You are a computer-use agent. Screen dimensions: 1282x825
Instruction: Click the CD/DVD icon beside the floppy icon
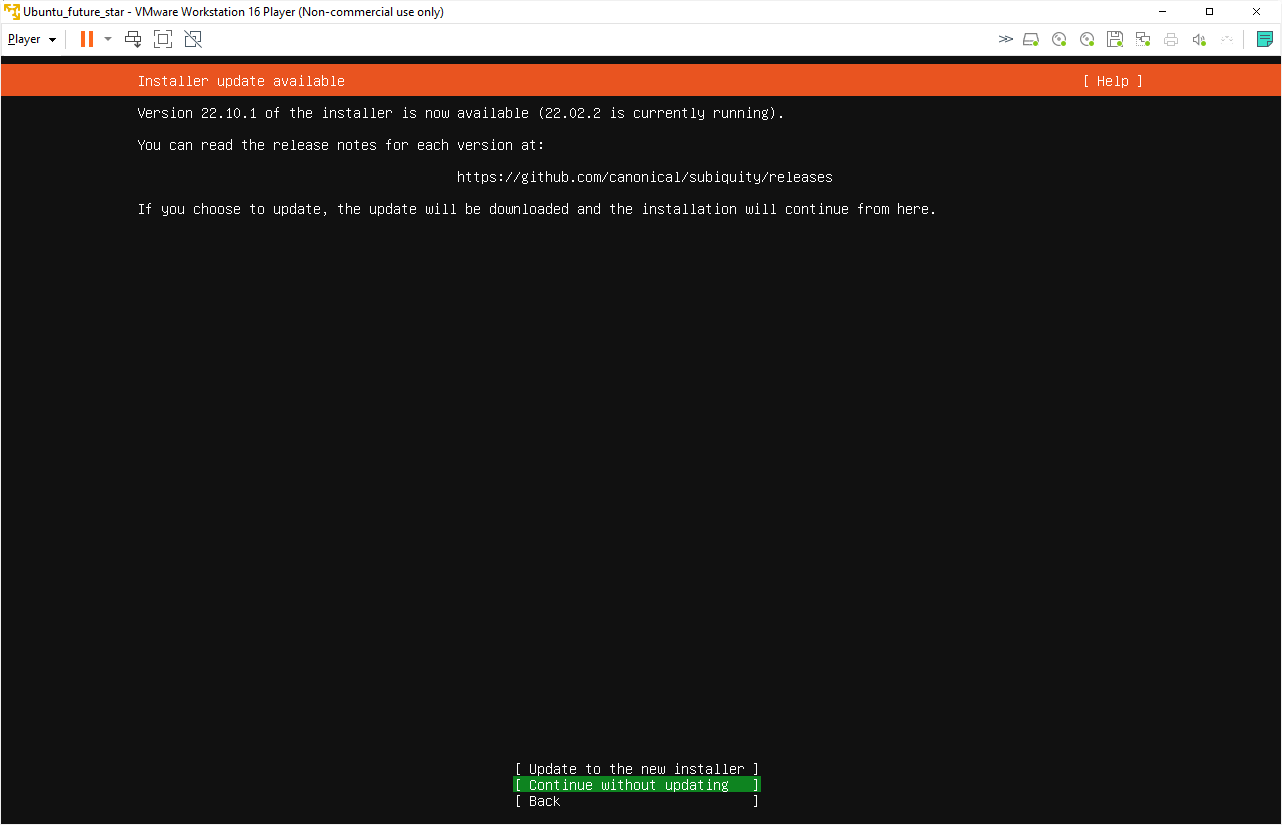[x=1087, y=39]
